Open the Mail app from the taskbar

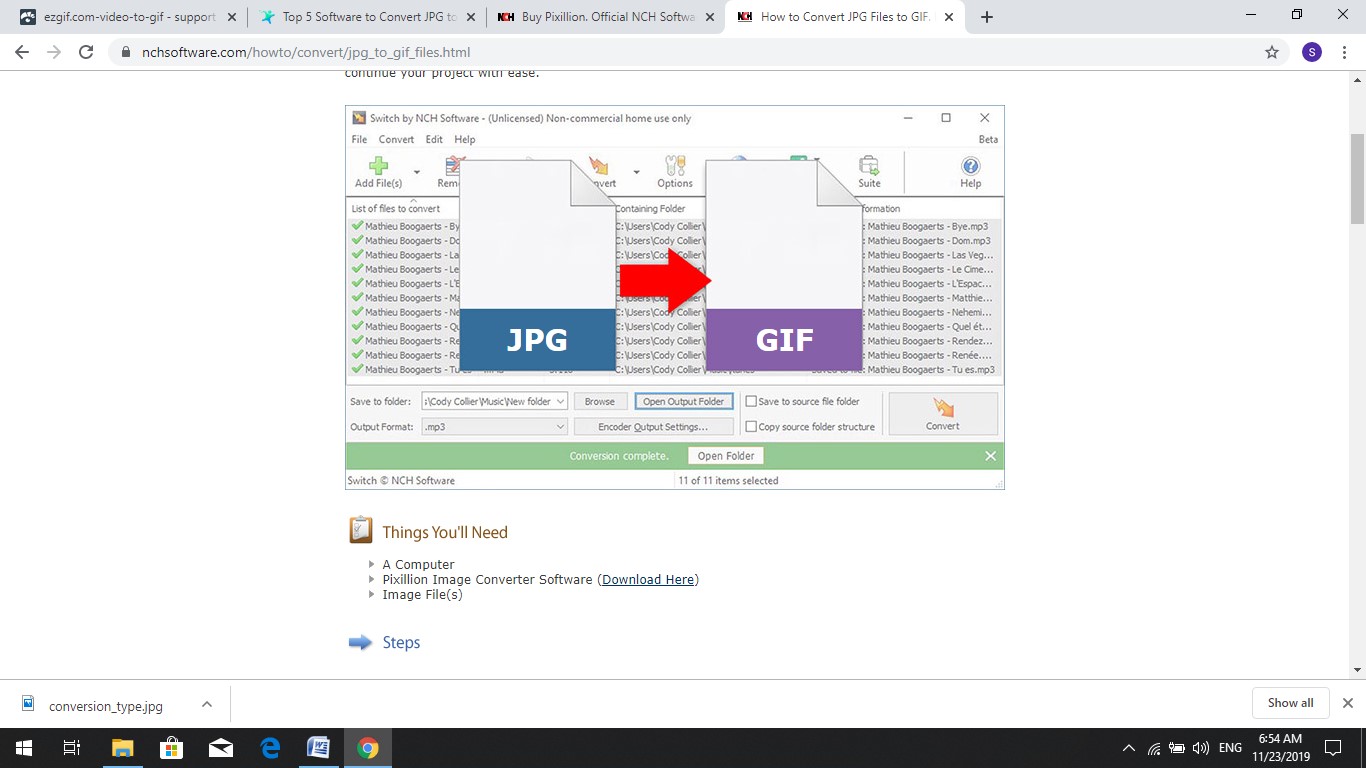pyautogui.click(x=220, y=748)
